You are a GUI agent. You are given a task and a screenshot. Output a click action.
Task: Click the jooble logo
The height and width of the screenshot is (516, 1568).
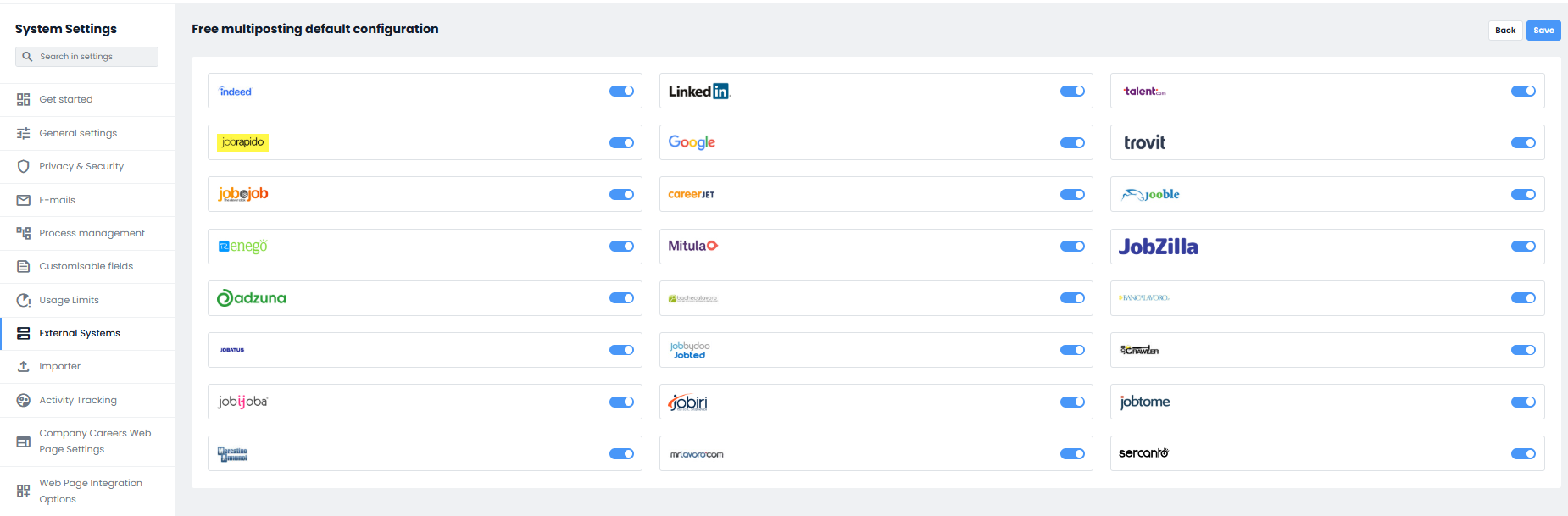coord(1150,194)
